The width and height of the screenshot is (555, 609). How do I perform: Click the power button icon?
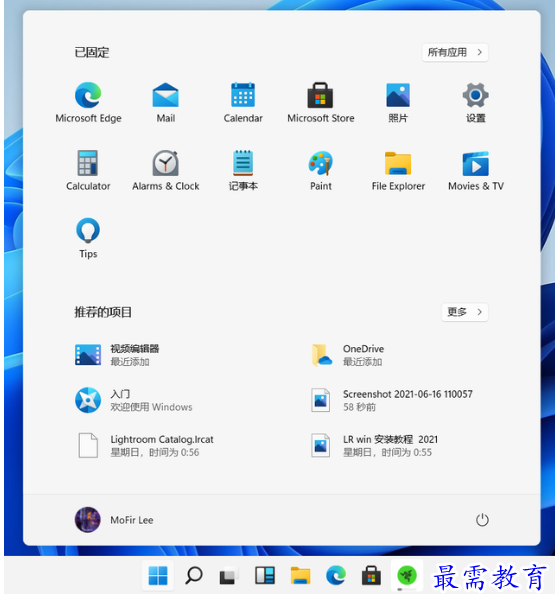point(482,520)
